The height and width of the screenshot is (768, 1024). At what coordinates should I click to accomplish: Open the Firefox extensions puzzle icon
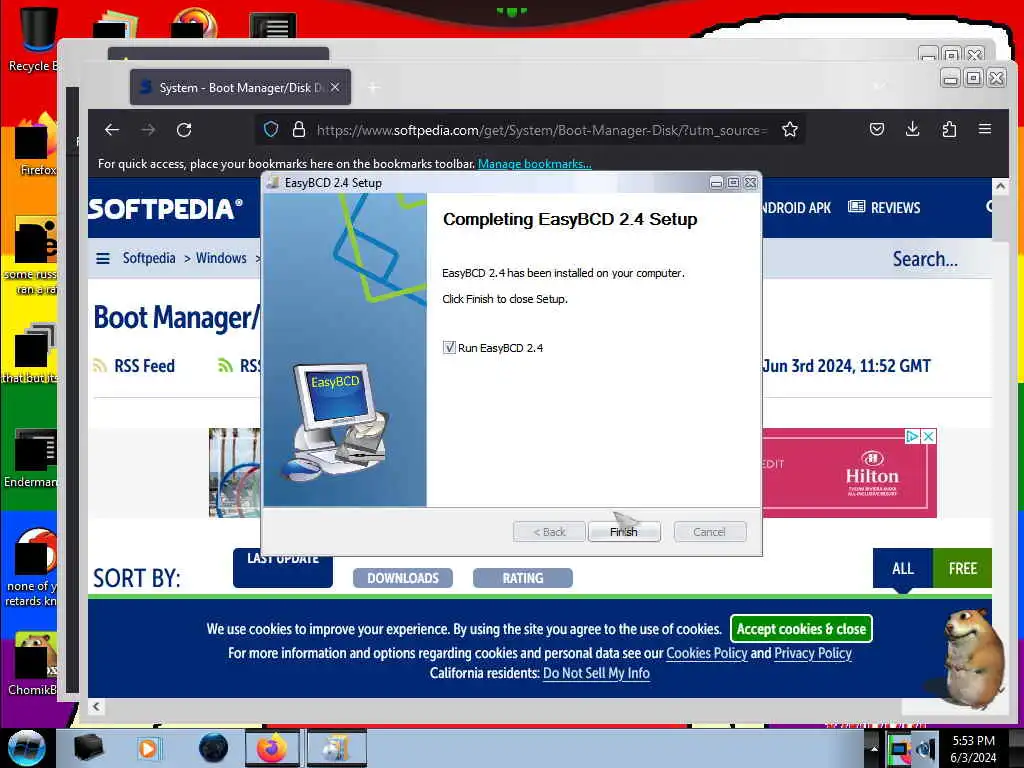click(949, 129)
